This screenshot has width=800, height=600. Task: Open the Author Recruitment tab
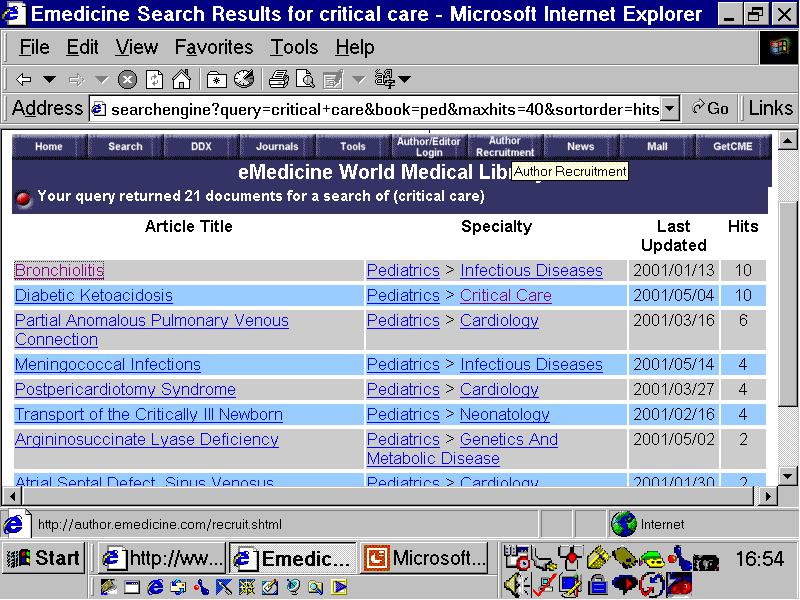[505, 146]
